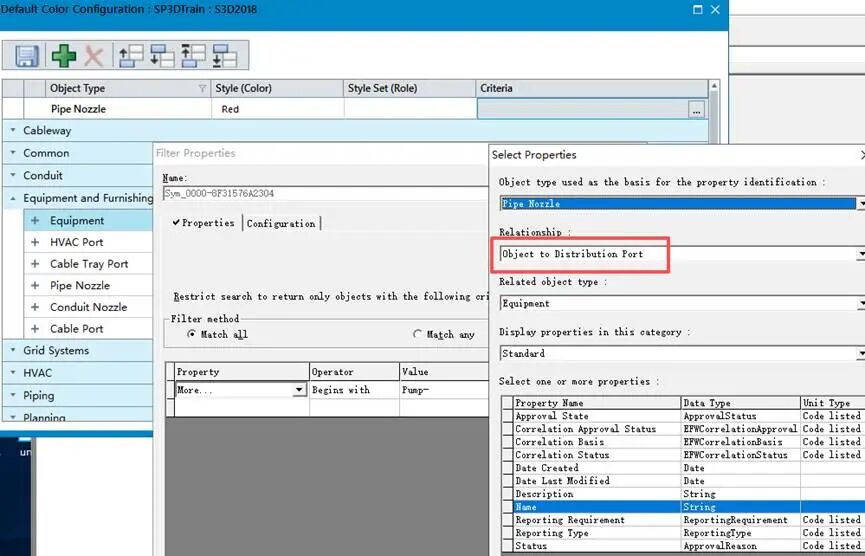865x556 pixels.
Task: Select the Match any radio button
Action: [x=418, y=334]
